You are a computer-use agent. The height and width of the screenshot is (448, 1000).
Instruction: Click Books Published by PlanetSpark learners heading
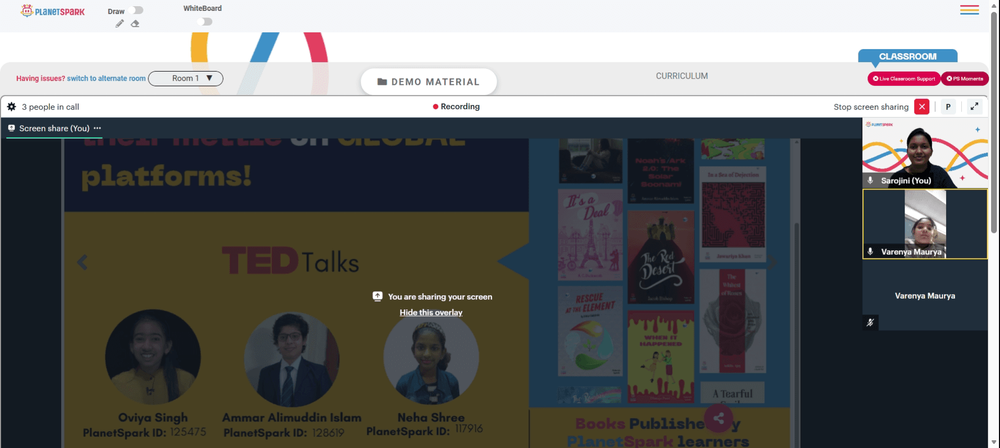coord(657,432)
